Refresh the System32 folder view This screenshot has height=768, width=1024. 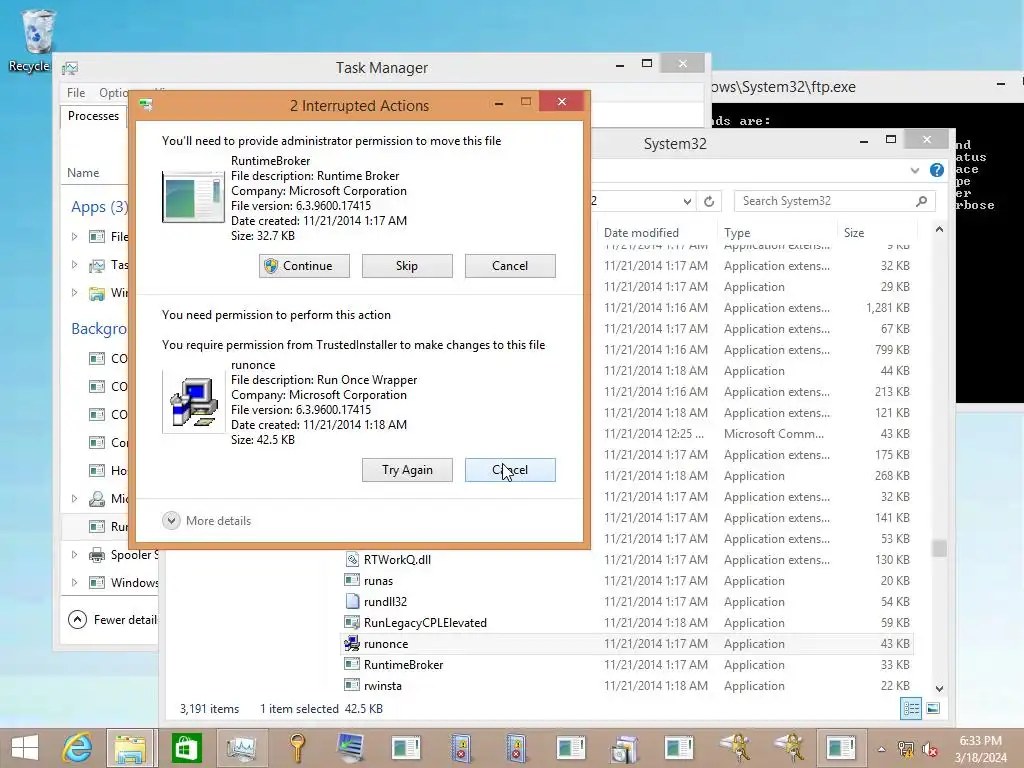coord(709,201)
